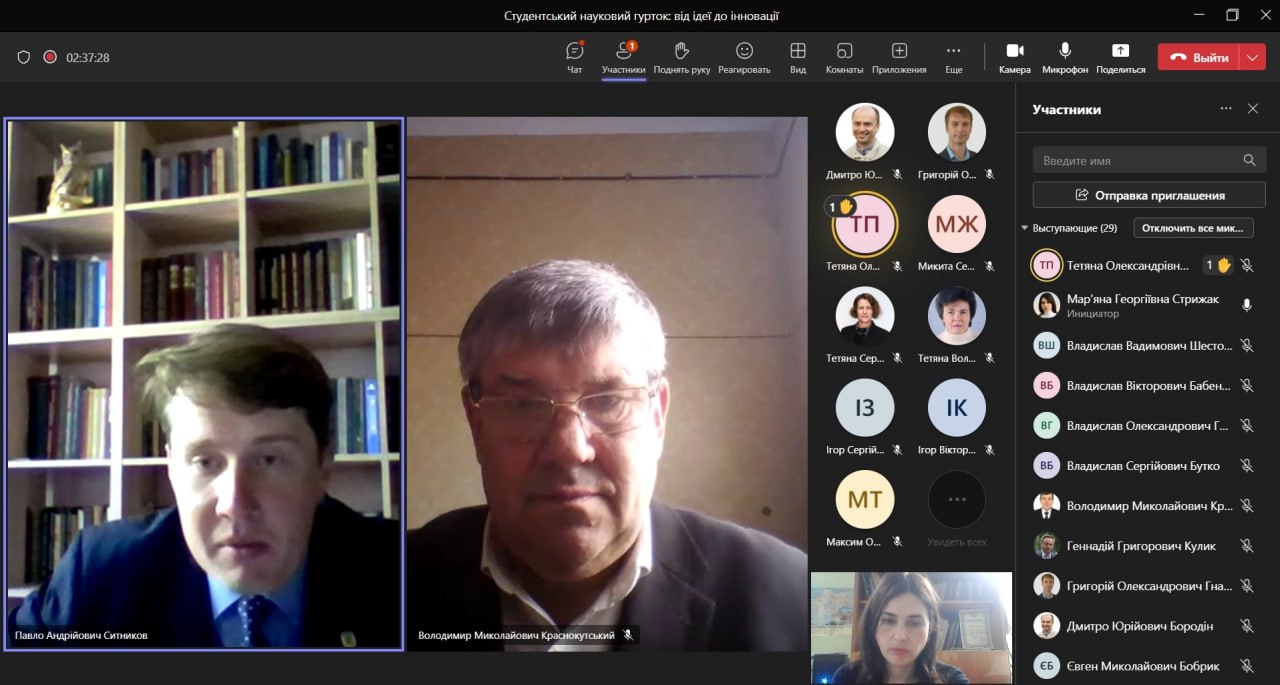
Task: Click Дмитро Ю... avatar tile
Action: (x=865, y=132)
